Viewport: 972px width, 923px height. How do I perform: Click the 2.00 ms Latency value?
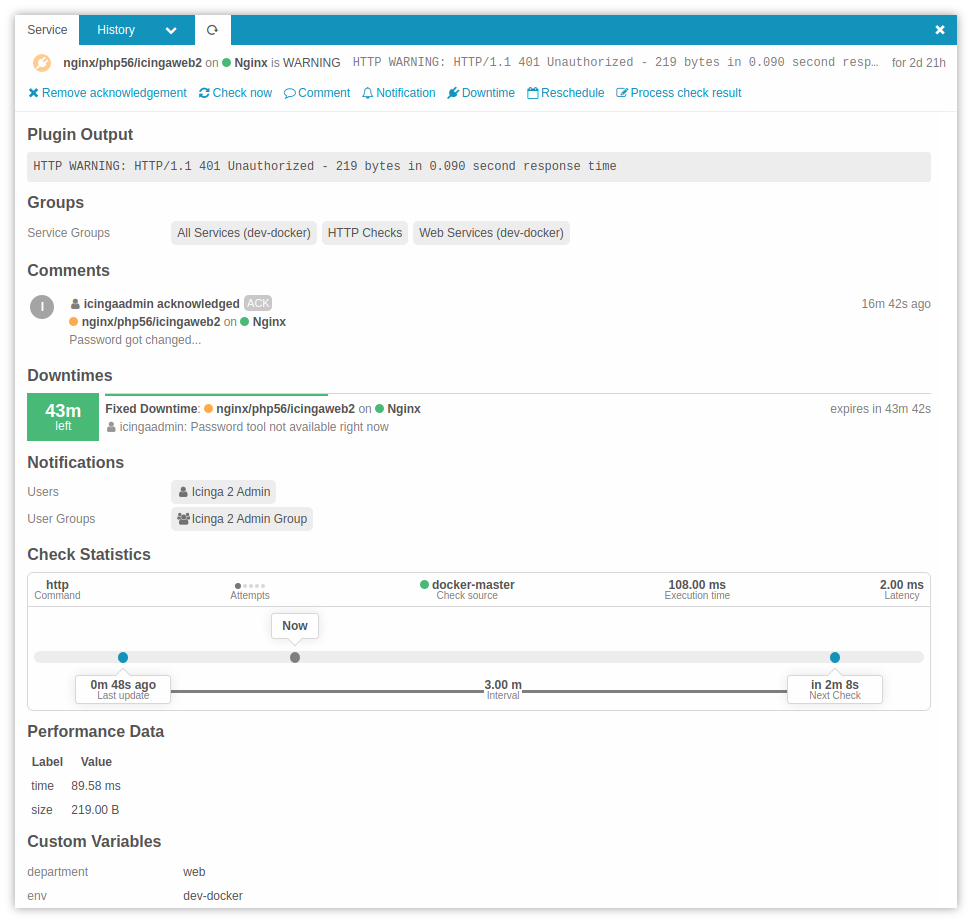click(x=901, y=585)
